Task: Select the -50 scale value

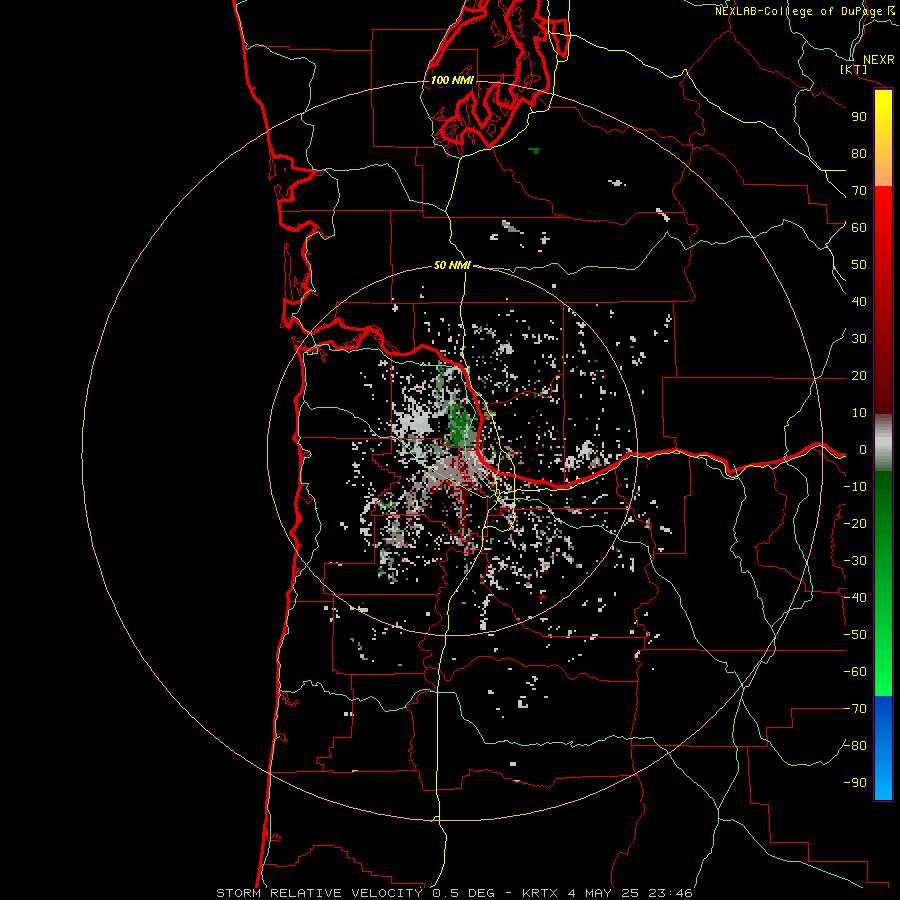Action: (855, 635)
